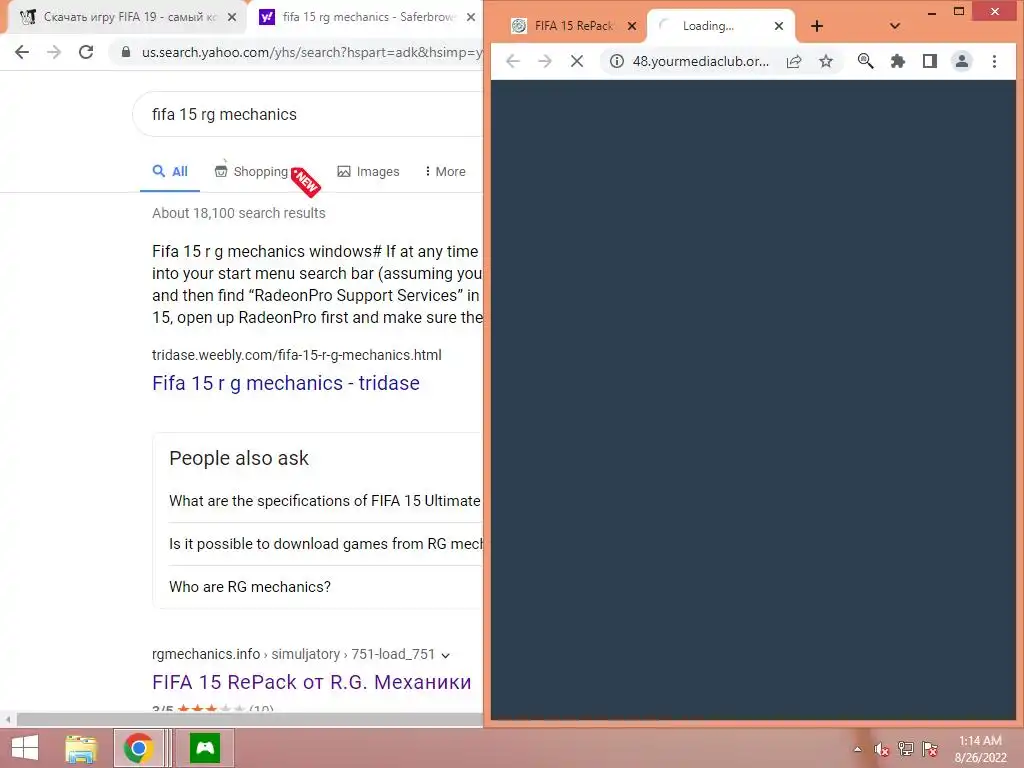Click the muted speaker volume tray icon
The image size is (1024, 768).
[x=881, y=749]
